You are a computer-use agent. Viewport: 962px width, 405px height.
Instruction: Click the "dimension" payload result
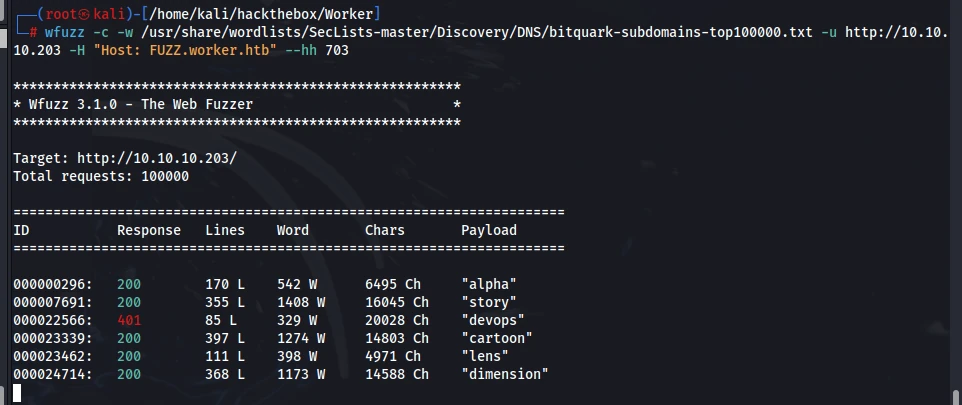[x=505, y=374]
